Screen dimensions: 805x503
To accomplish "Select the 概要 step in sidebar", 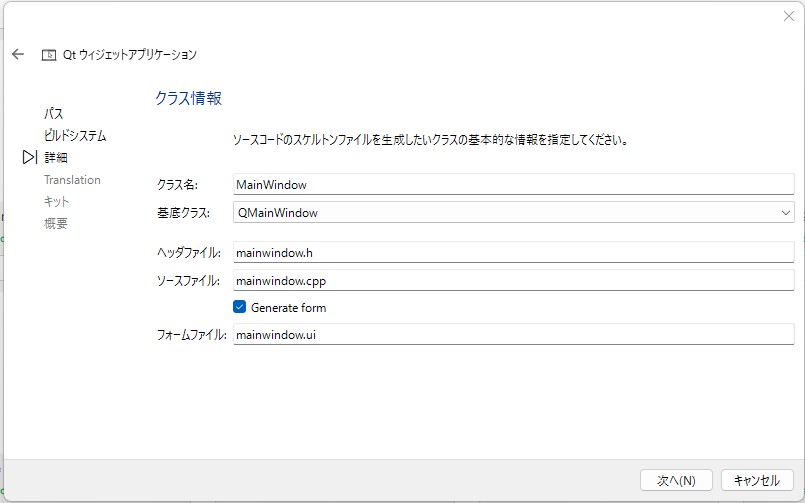I will pos(55,223).
